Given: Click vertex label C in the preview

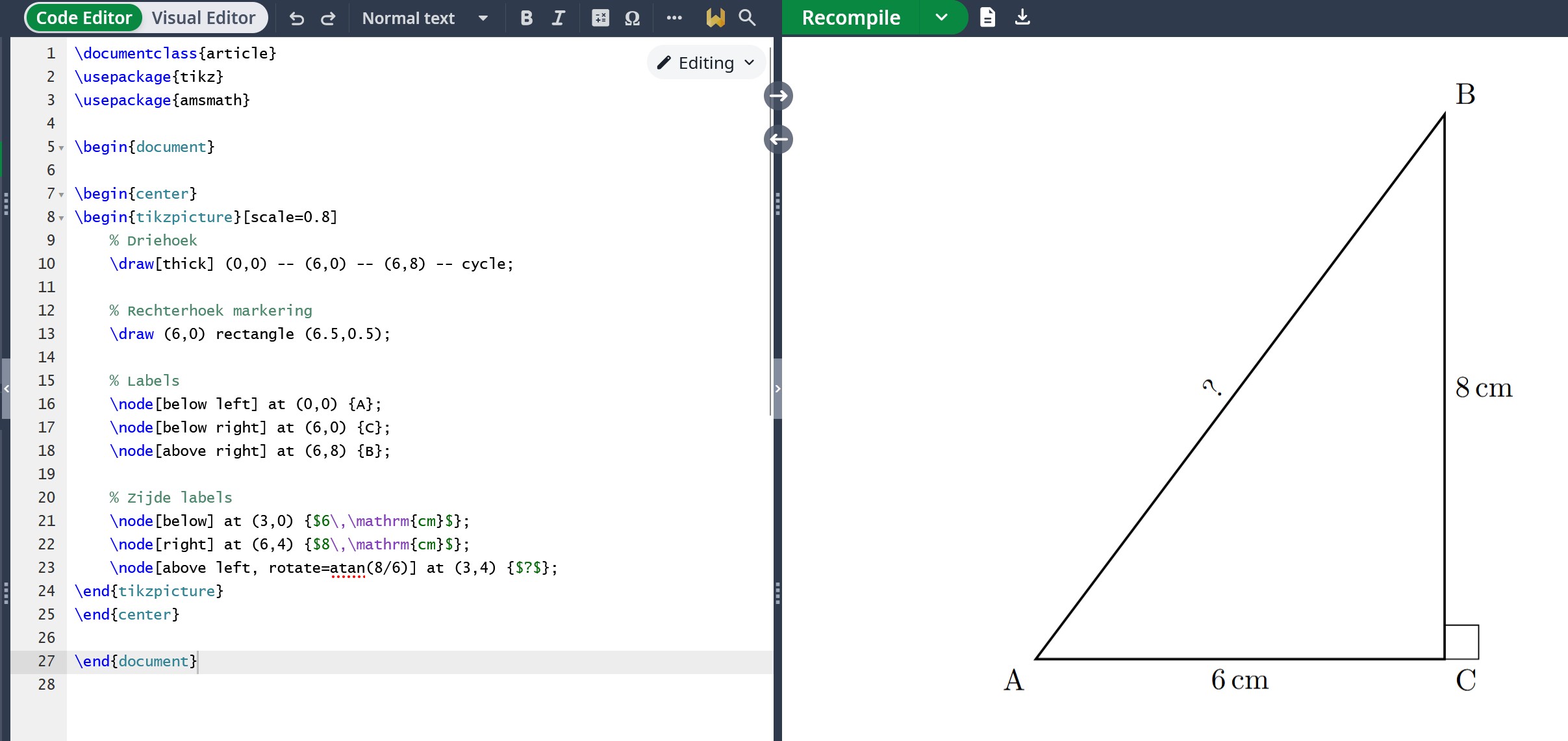Looking at the screenshot, I should [1465, 680].
